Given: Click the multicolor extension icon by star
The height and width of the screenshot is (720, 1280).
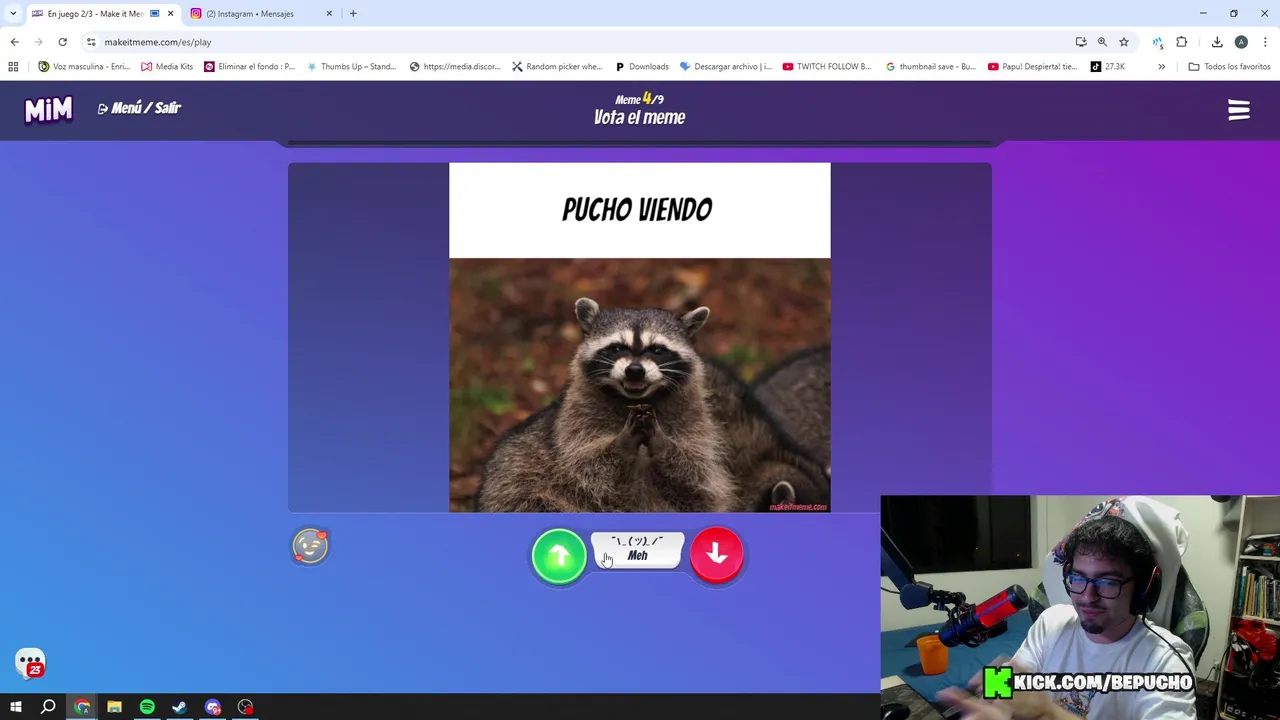Looking at the screenshot, I should pyautogui.click(x=1157, y=42).
